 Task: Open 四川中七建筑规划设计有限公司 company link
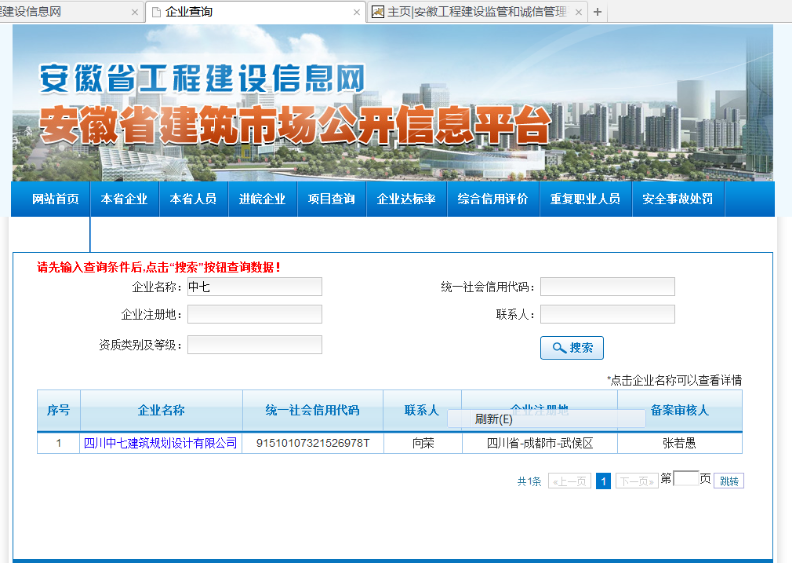160,443
